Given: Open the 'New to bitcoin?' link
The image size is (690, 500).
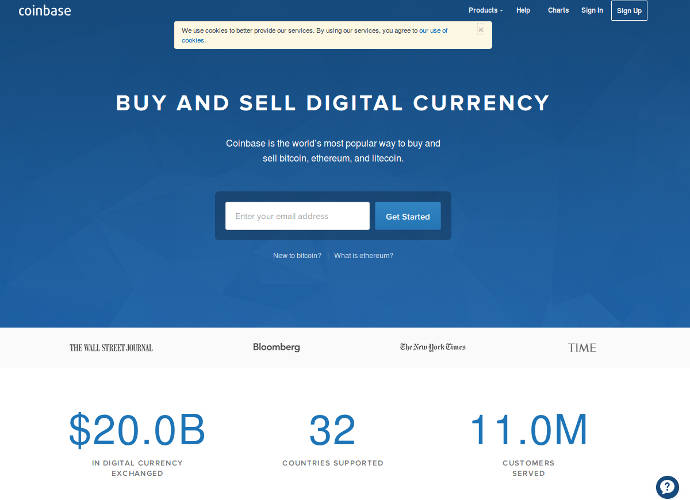Looking at the screenshot, I should coord(297,255).
